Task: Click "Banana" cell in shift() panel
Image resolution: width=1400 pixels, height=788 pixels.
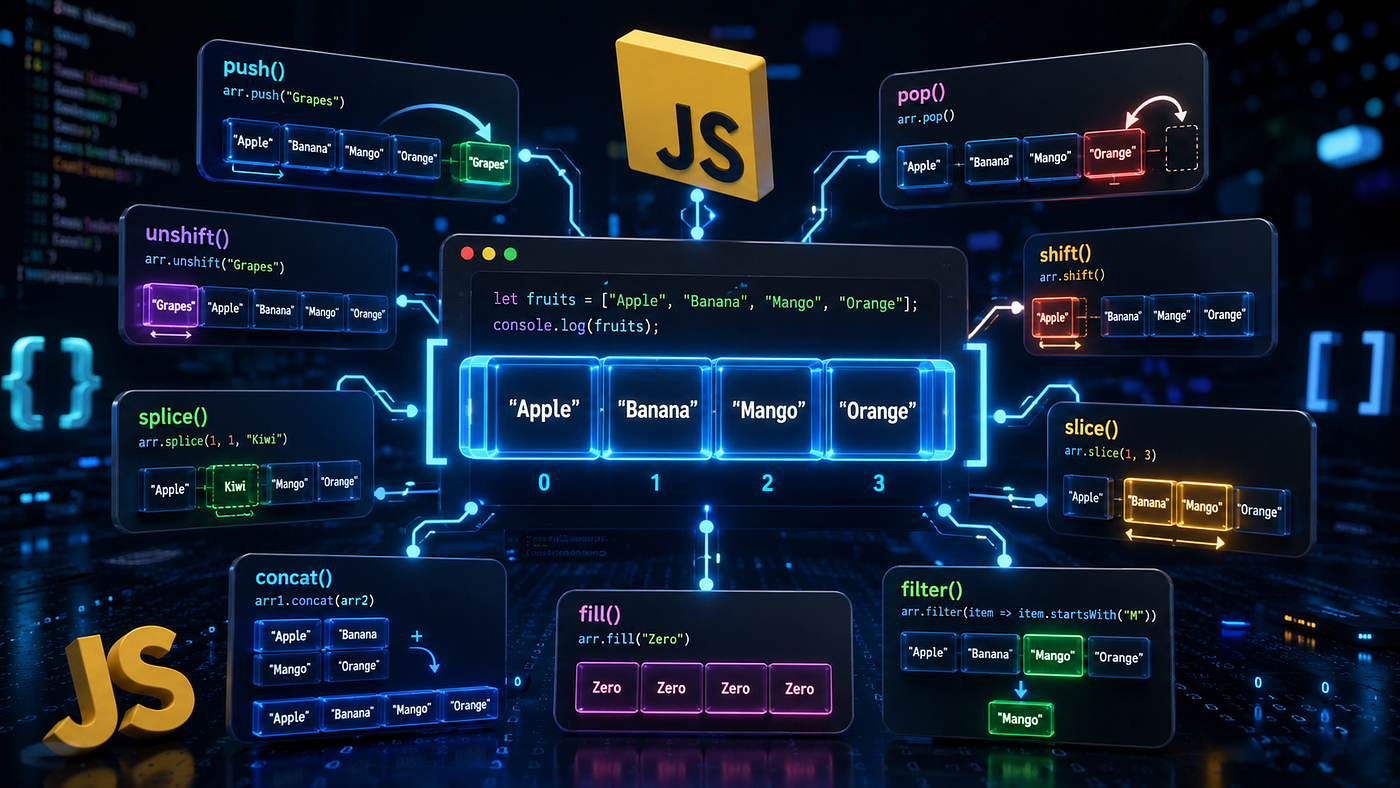Action: (1123, 315)
